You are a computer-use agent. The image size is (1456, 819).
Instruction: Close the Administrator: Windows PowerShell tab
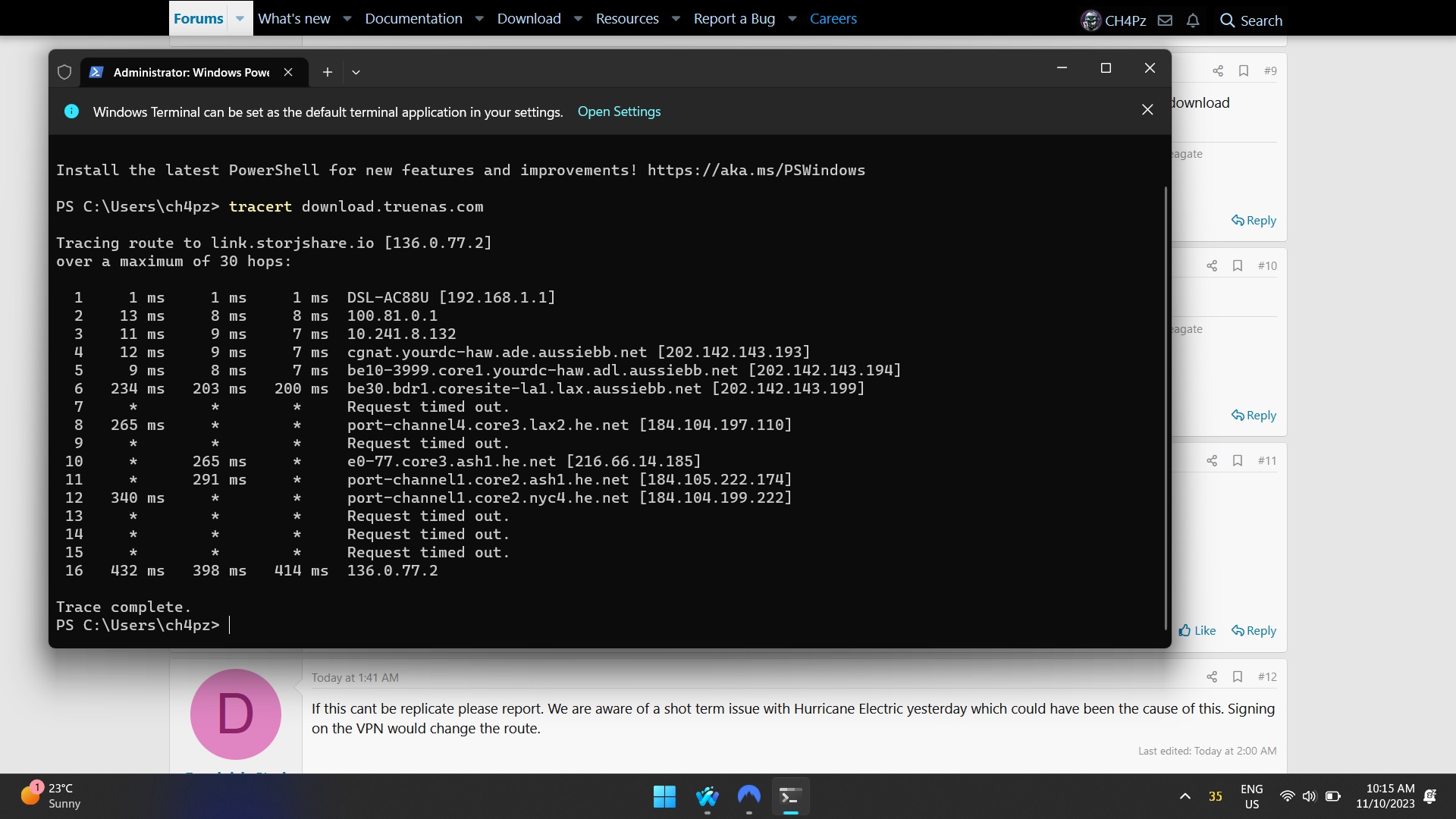(288, 72)
